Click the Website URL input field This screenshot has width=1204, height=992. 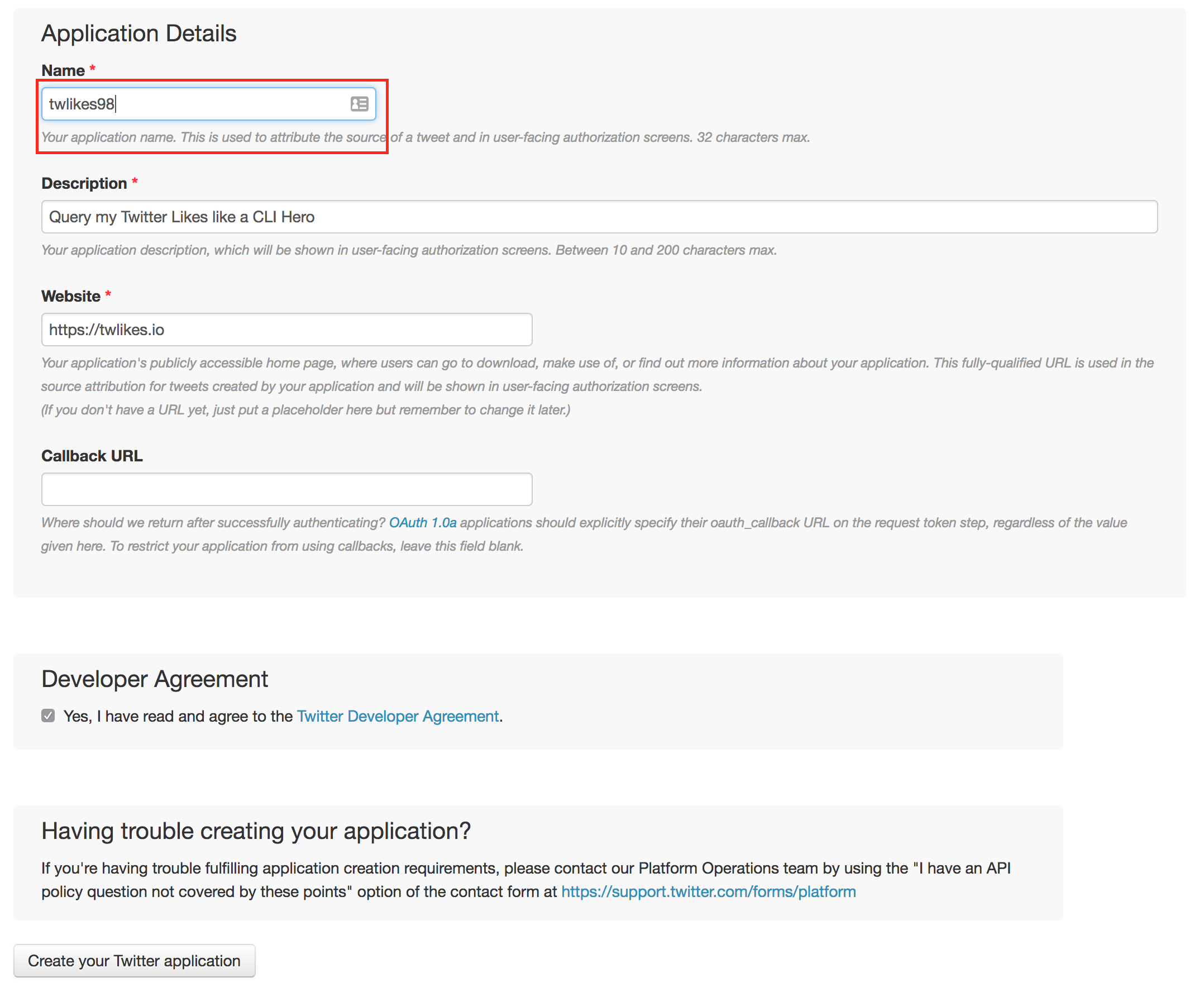tap(286, 330)
